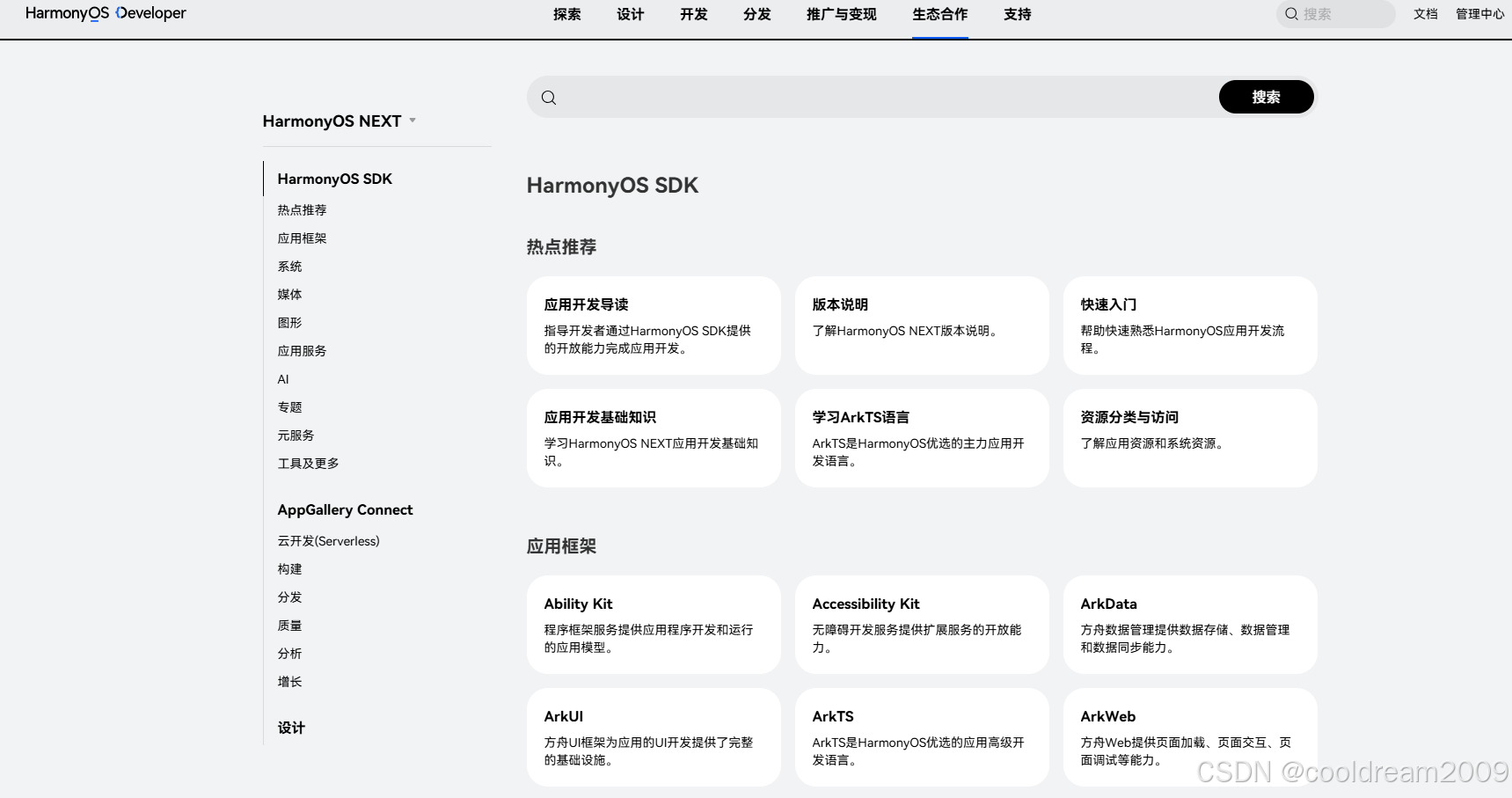Open the 探索 menu

pyautogui.click(x=567, y=14)
